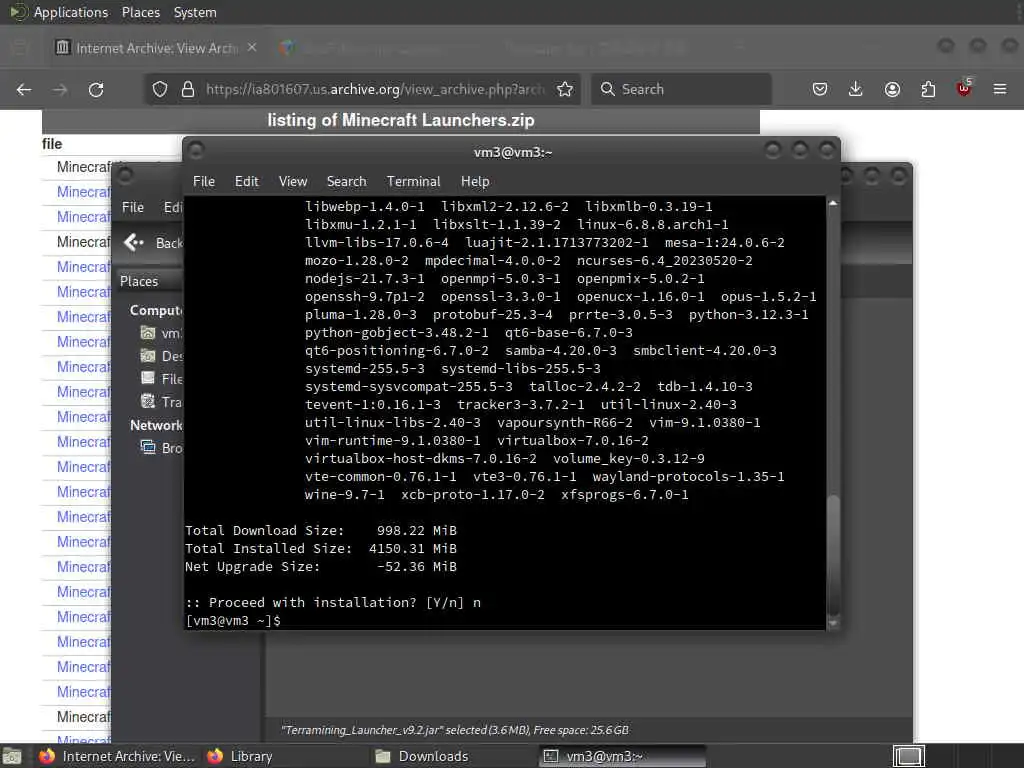1024x768 pixels.
Task: Open the terminal Edit menu
Action: [x=247, y=182]
